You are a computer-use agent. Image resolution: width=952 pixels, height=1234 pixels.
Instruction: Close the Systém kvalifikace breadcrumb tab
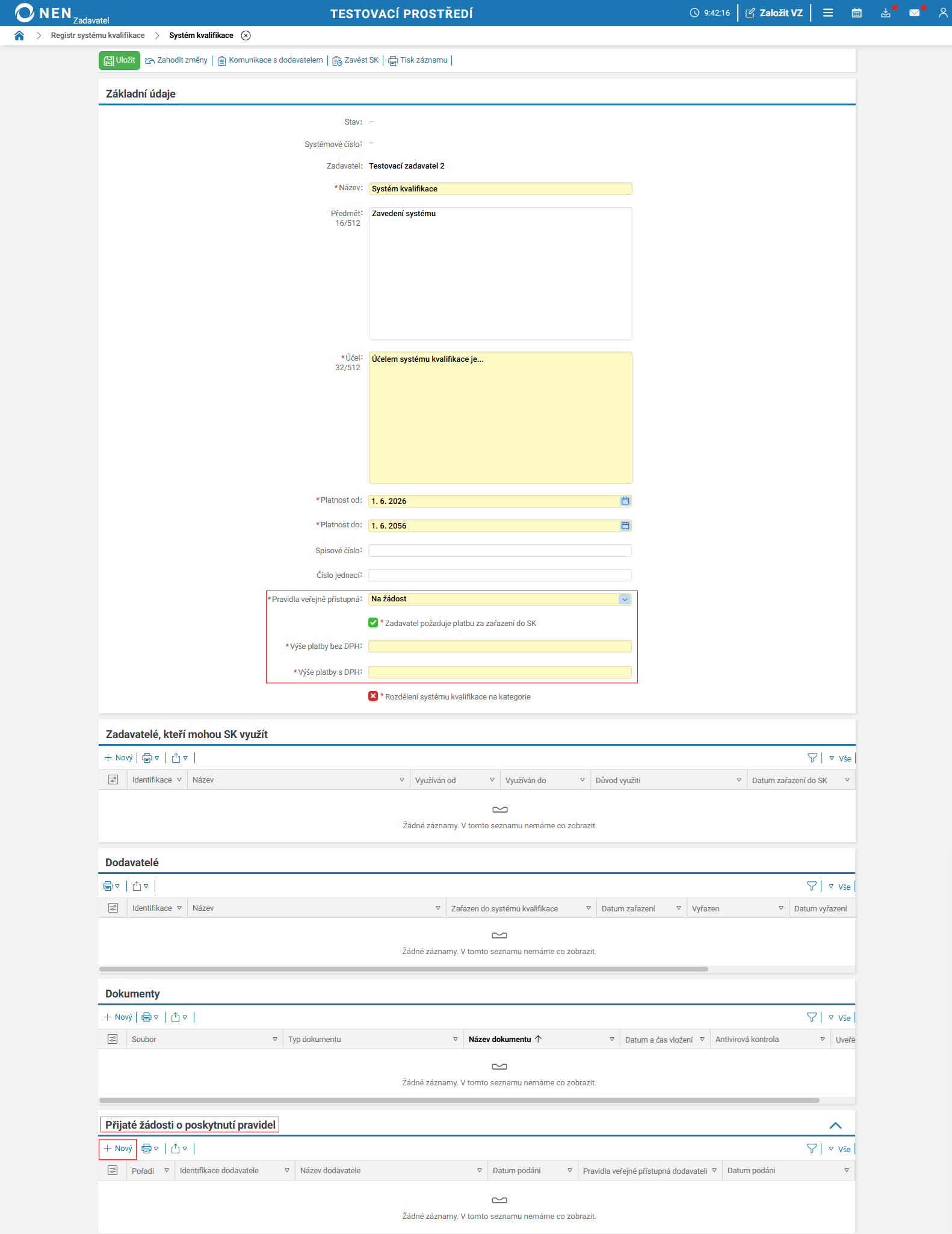pos(246,36)
